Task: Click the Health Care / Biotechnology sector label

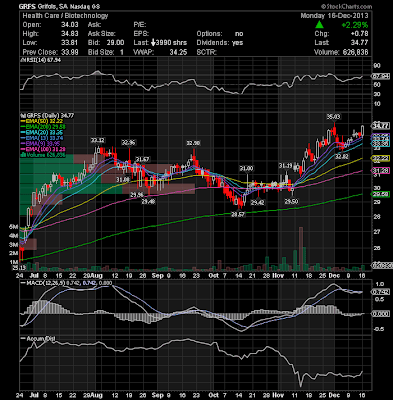Action: (65, 16)
